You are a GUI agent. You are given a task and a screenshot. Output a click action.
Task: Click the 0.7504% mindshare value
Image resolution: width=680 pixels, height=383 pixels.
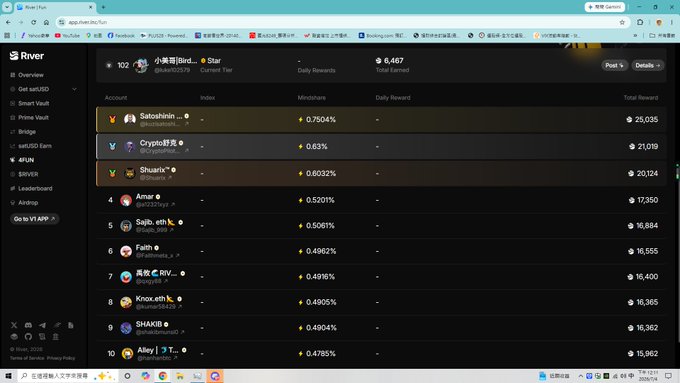click(x=320, y=120)
